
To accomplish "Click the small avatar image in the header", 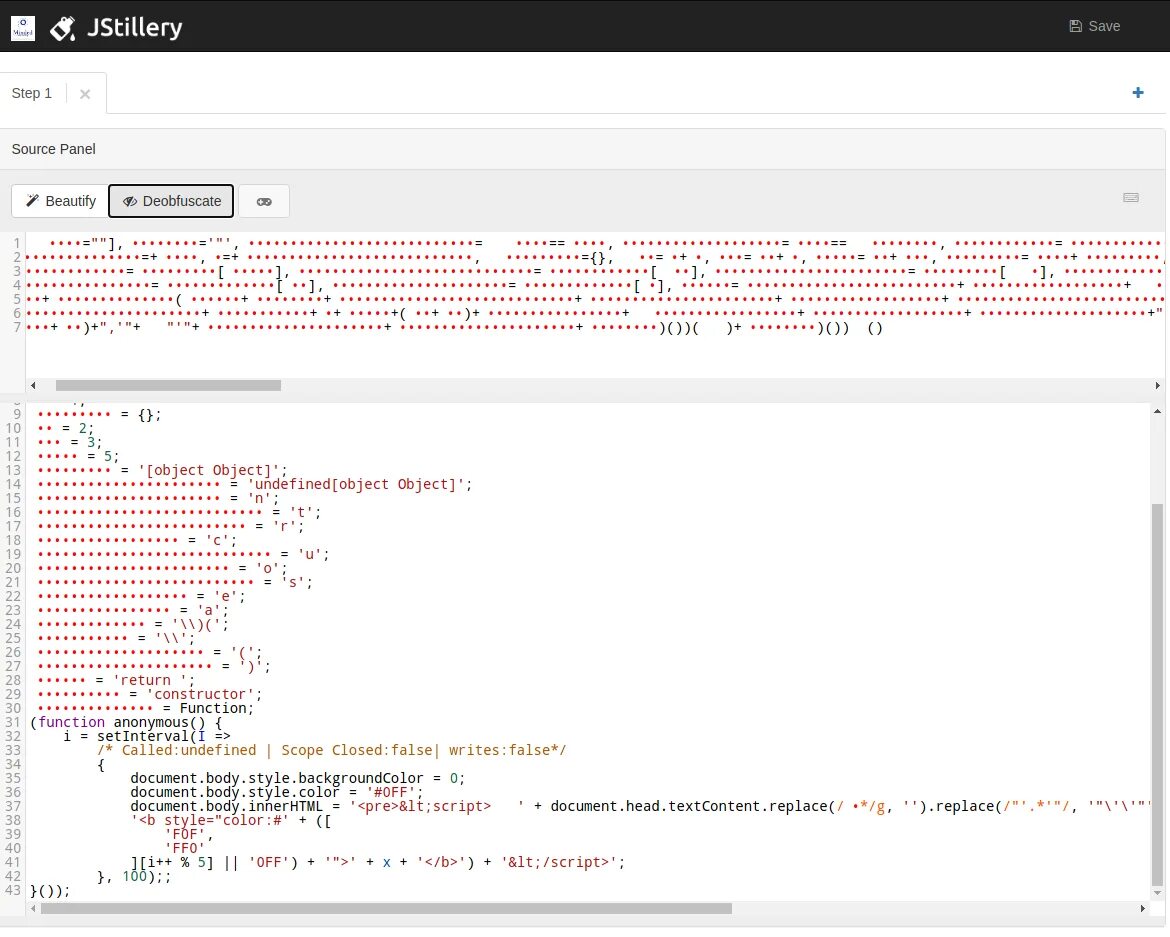I will (23, 28).
